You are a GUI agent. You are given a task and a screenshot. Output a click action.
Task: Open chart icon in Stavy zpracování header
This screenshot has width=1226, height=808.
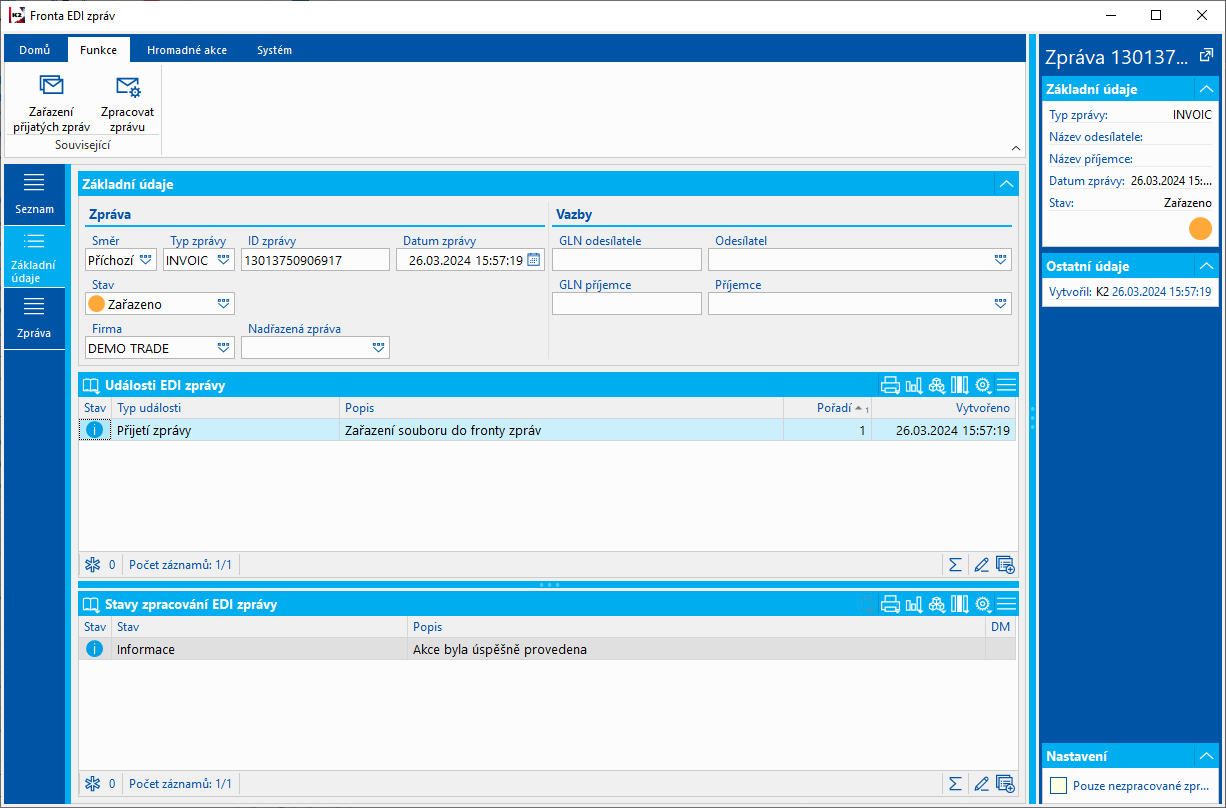(x=913, y=604)
